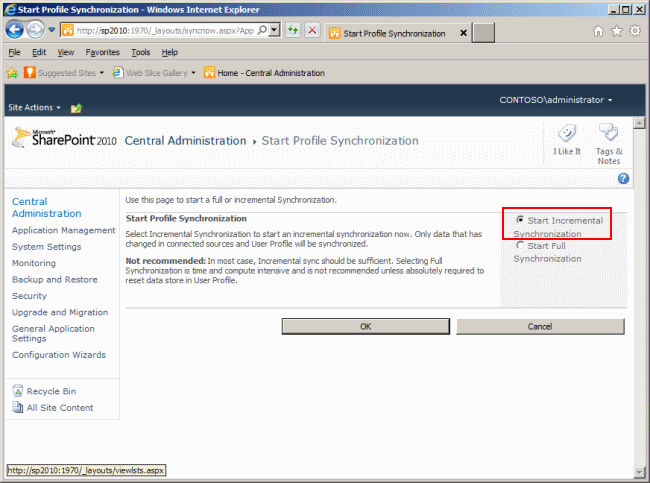
Task: Open Central Administration breadcrumb link
Action: pyautogui.click(x=185, y=141)
